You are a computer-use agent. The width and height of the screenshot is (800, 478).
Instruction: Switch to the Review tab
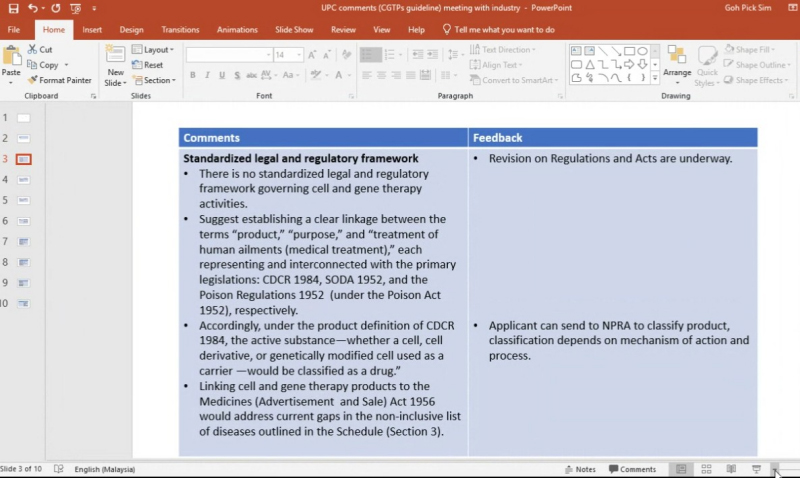343,30
